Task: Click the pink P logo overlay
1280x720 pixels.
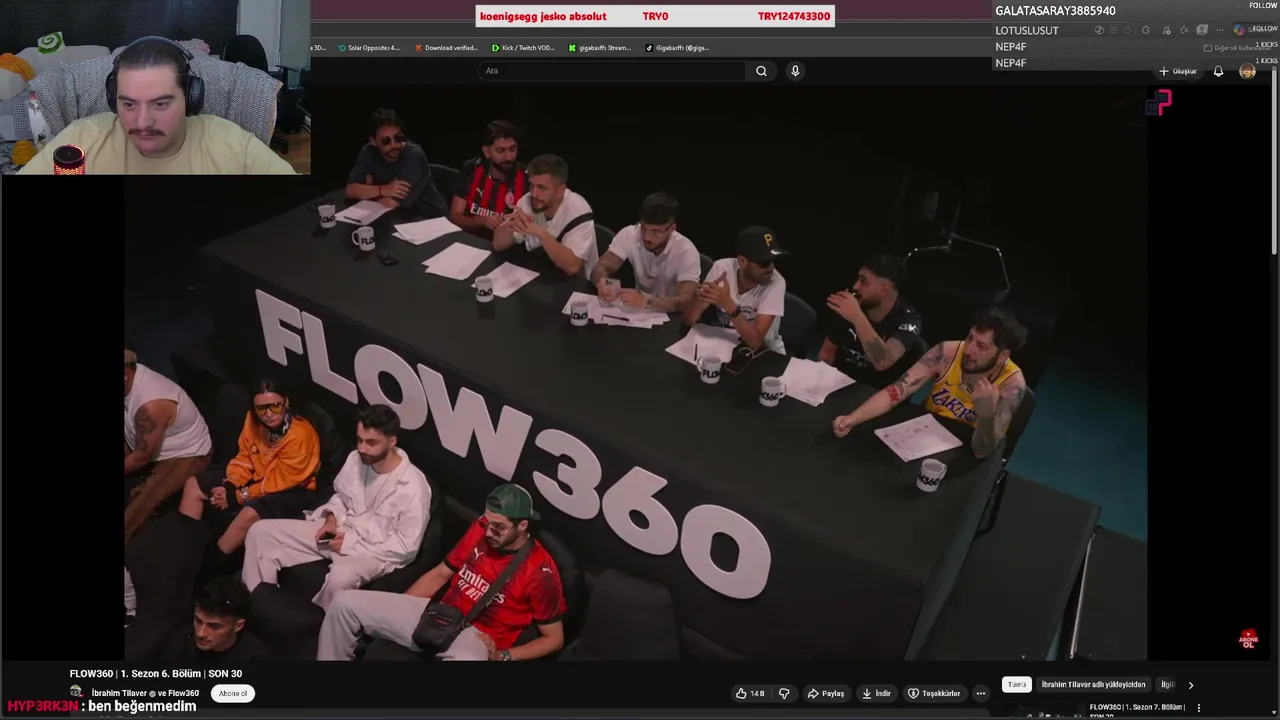Action: [1158, 101]
